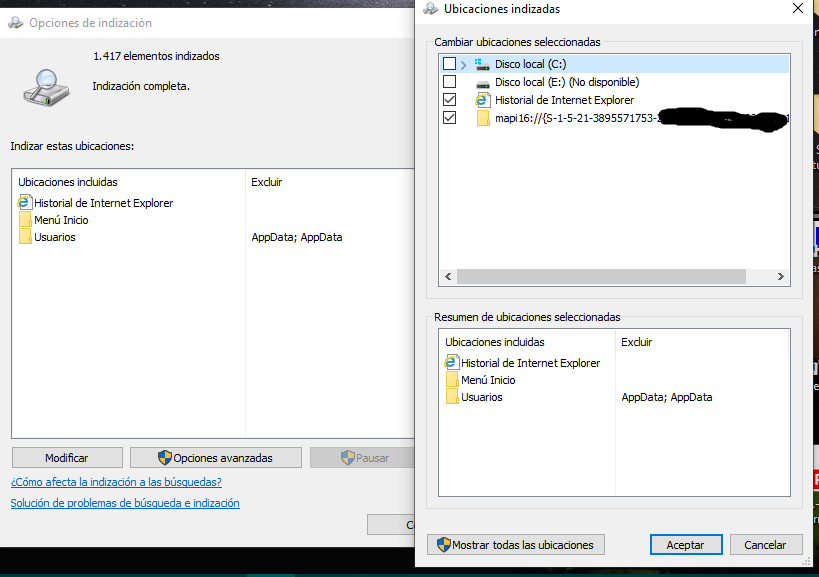Click AppData; AppData in Opciones window list

point(297,238)
